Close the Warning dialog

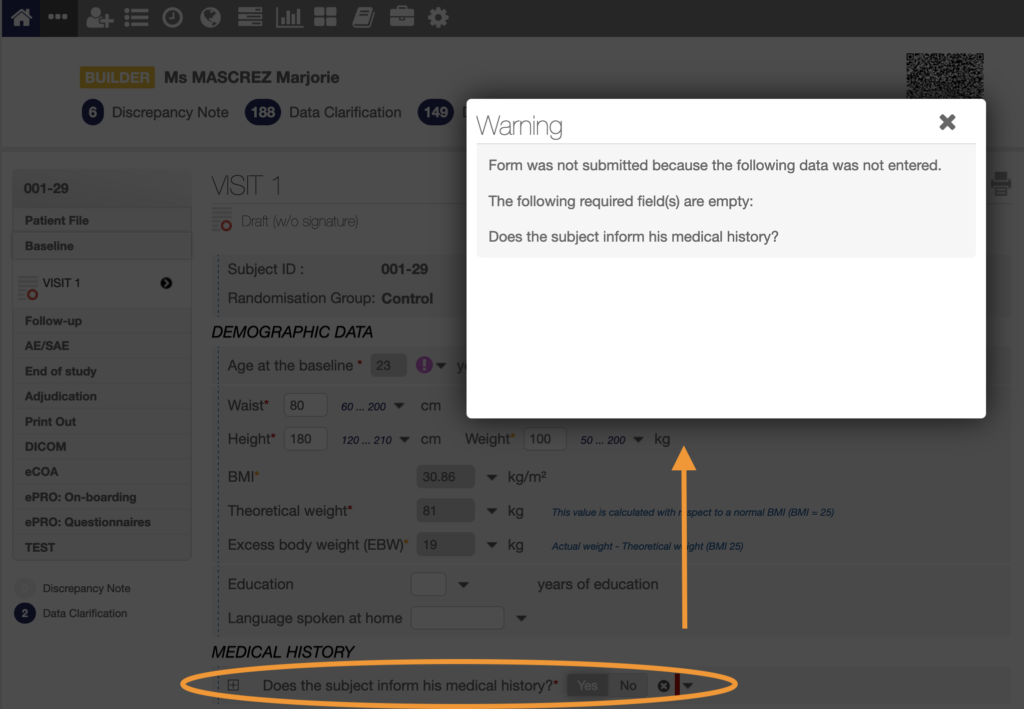(x=947, y=122)
